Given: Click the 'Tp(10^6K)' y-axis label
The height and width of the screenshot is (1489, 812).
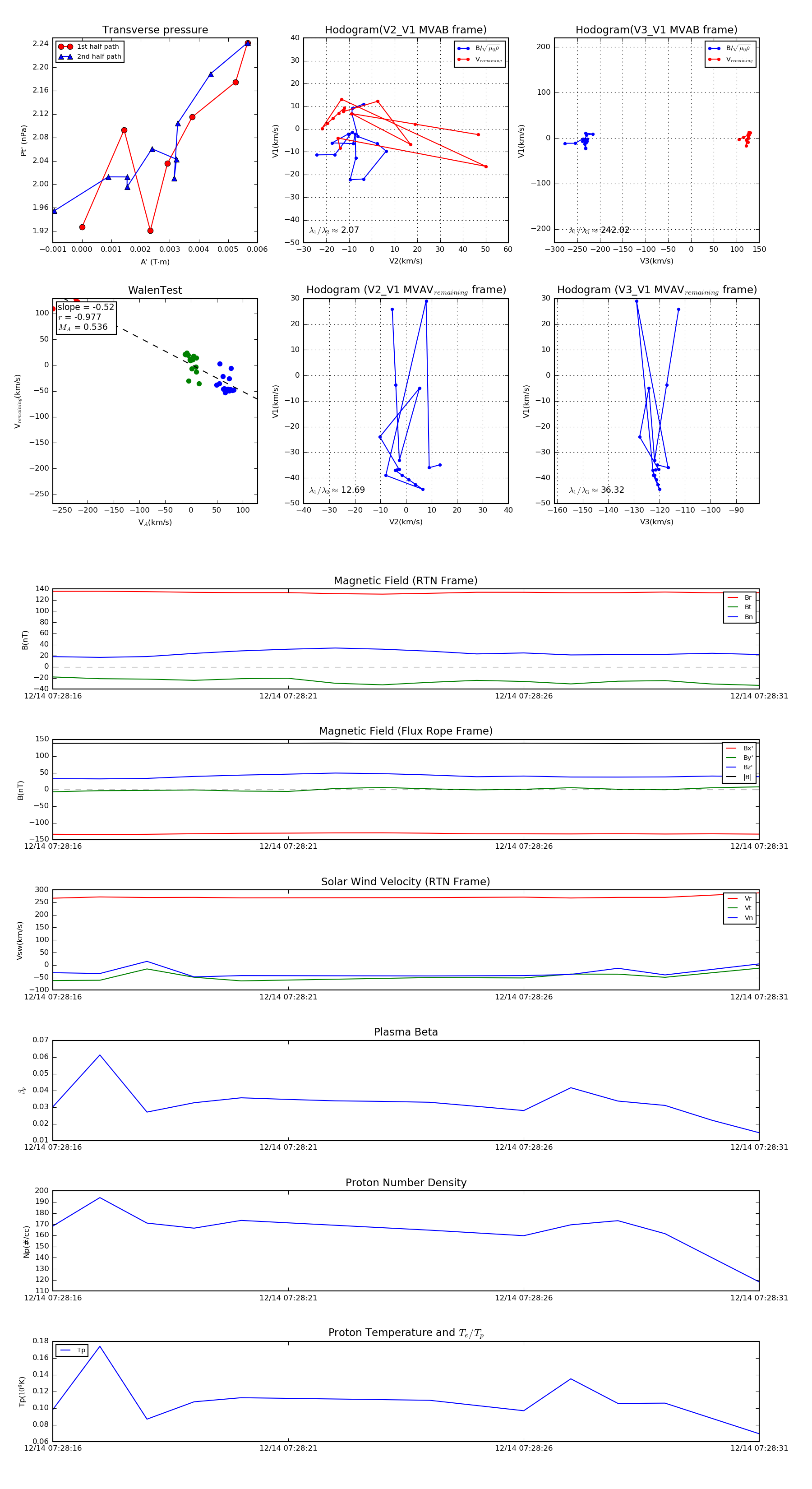Looking at the screenshot, I should click(22, 1392).
